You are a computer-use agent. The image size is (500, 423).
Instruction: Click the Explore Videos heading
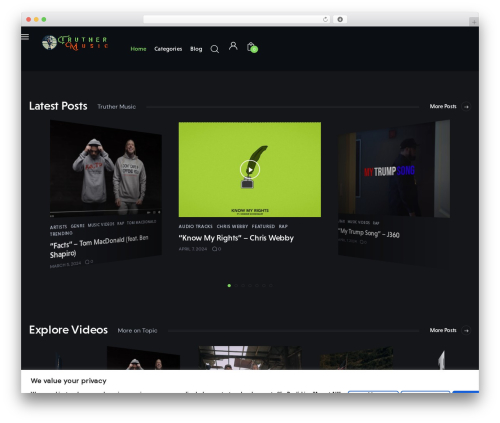pyautogui.click(x=68, y=330)
